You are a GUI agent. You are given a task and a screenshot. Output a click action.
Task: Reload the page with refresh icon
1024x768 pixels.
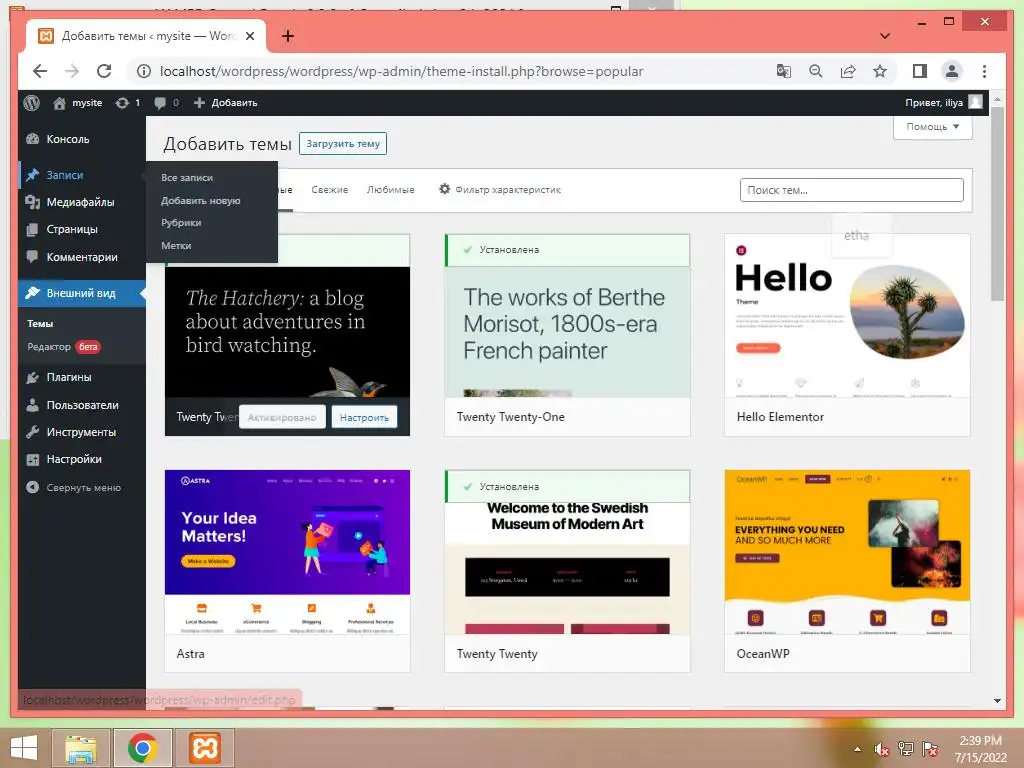point(104,71)
